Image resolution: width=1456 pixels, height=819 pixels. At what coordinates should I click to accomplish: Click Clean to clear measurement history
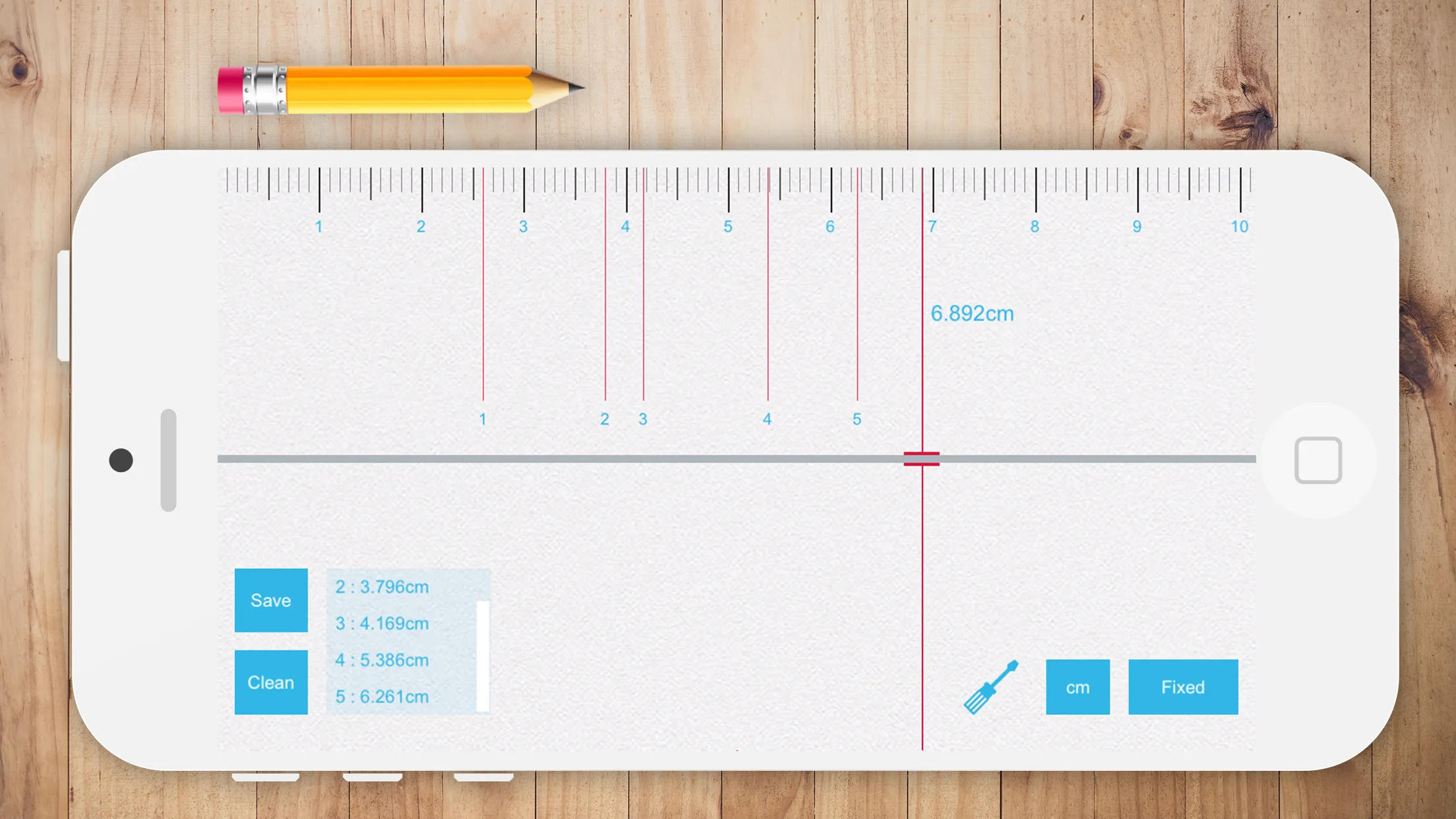pos(270,682)
